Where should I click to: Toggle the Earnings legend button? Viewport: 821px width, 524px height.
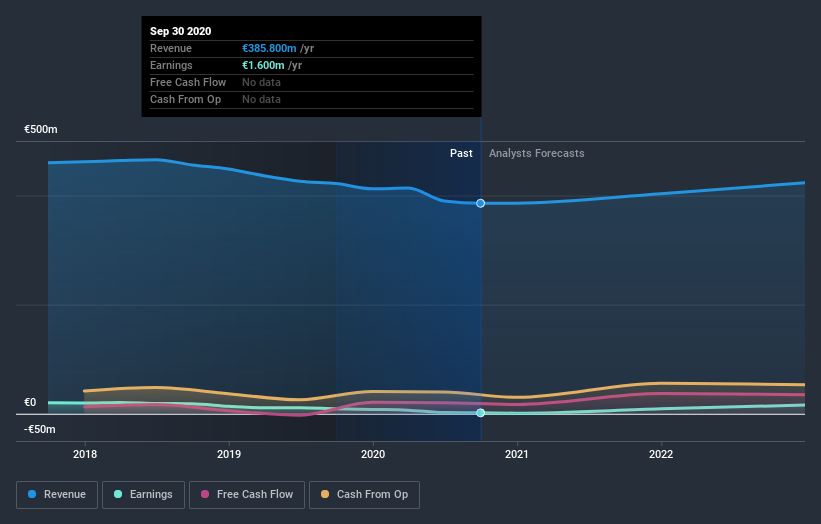pos(143,495)
